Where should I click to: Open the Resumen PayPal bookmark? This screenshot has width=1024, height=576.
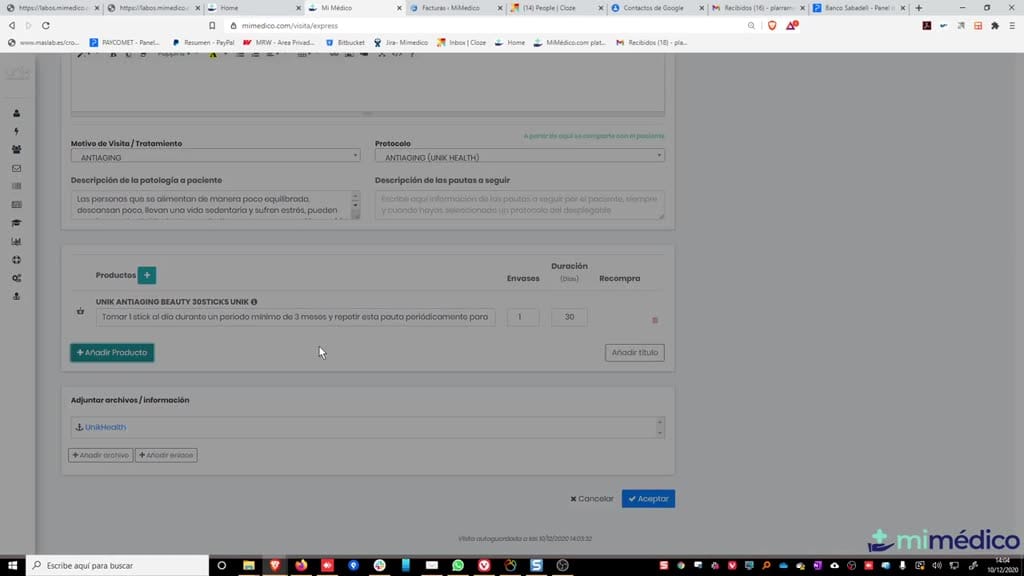tap(202, 42)
